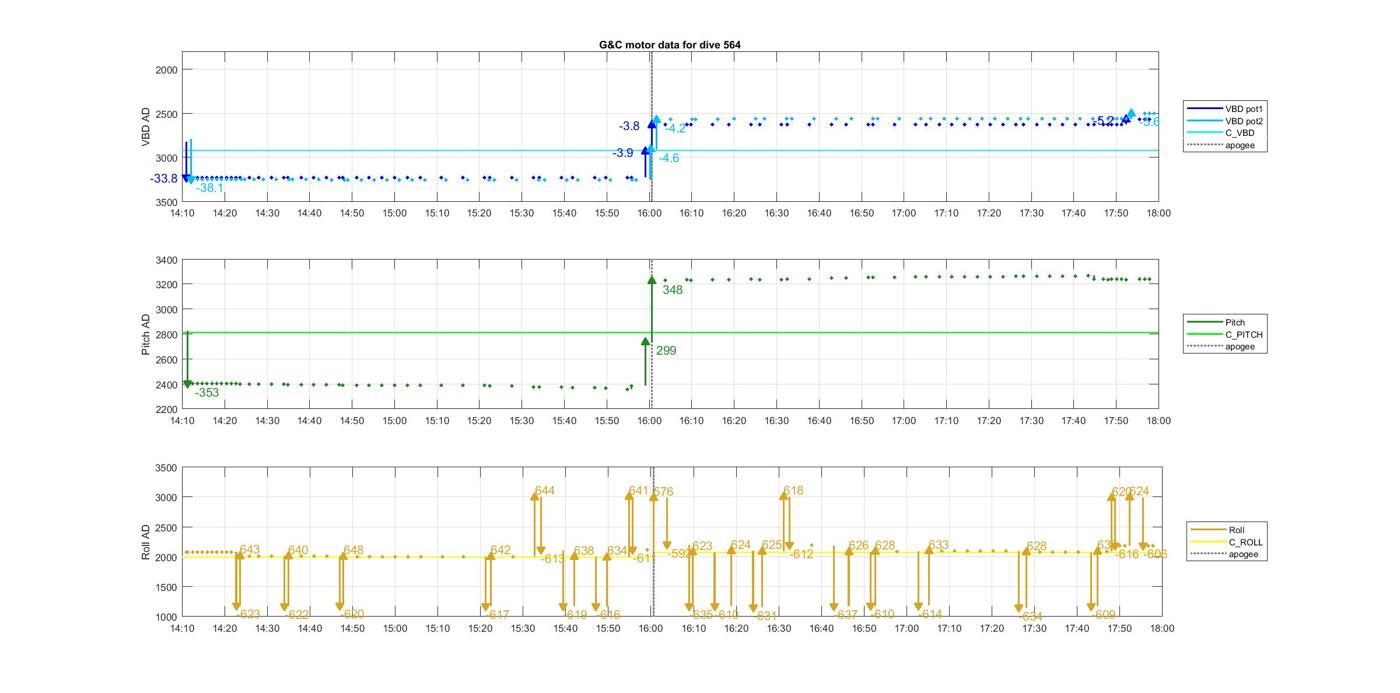This screenshot has width=1400, height=693.
Task: Click the 16:00 tick under the Roll plot
Action: [651, 629]
